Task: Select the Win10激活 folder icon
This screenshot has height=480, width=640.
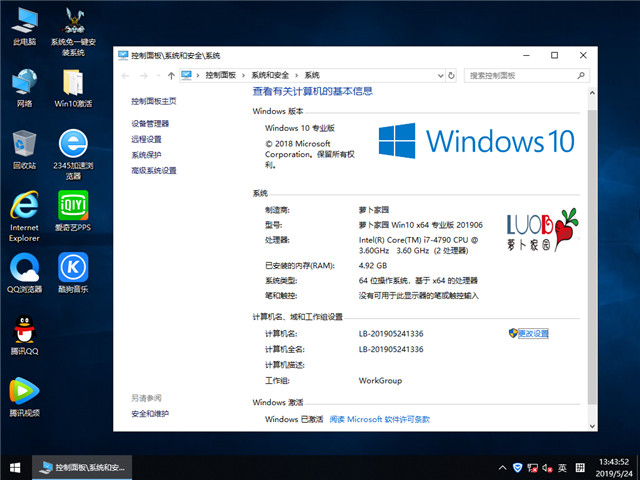Action: 73,88
